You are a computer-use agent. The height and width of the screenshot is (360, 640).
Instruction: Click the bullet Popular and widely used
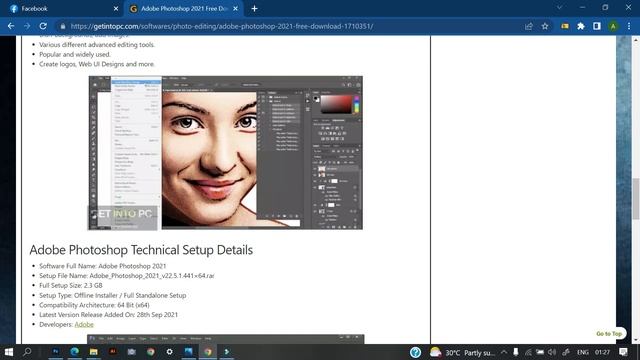[75, 54]
